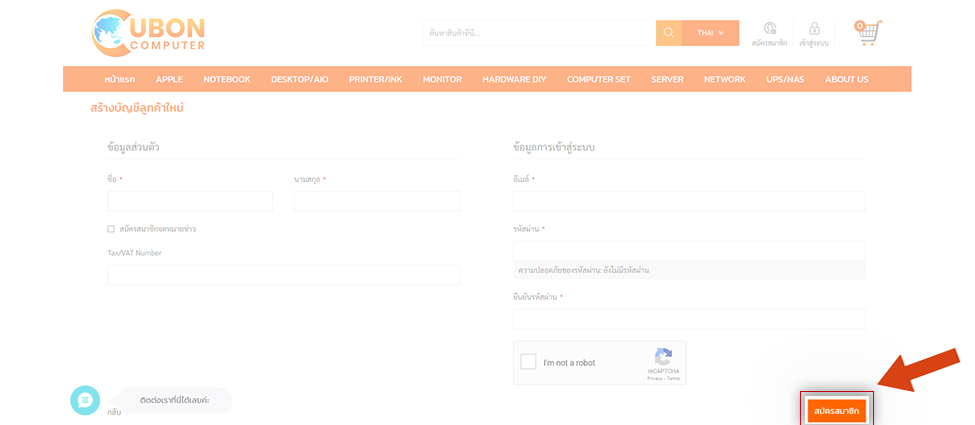
Task: Click the back link at bottom left
Action: [114, 412]
